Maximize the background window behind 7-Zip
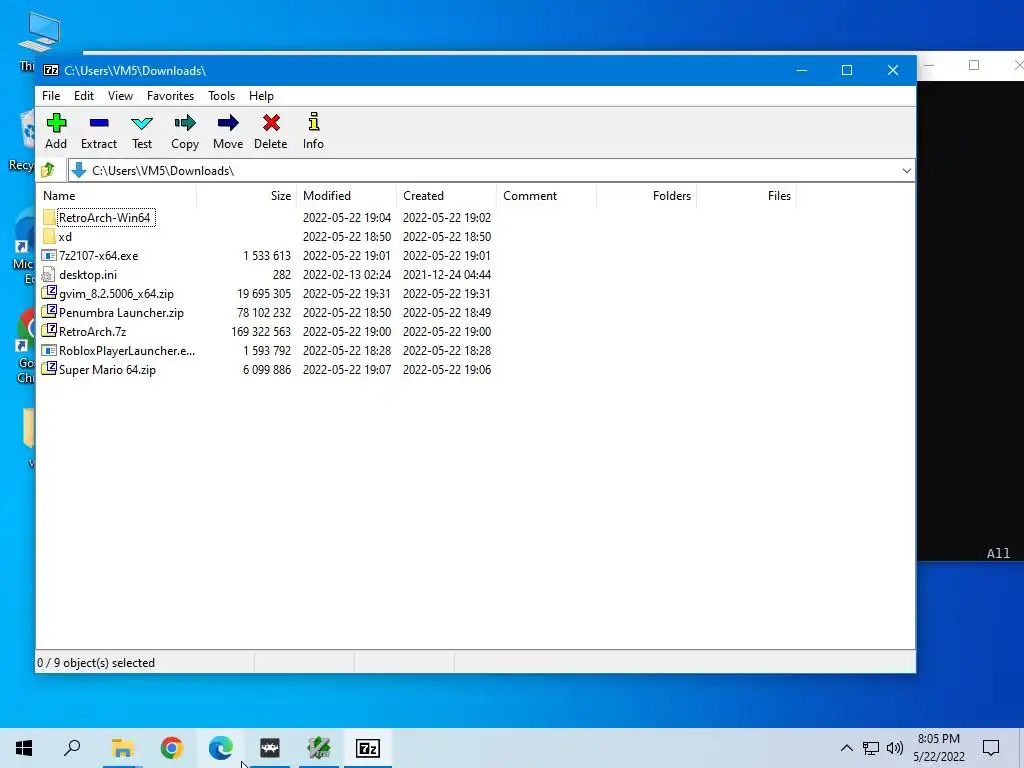The height and width of the screenshot is (768, 1024). (974, 65)
